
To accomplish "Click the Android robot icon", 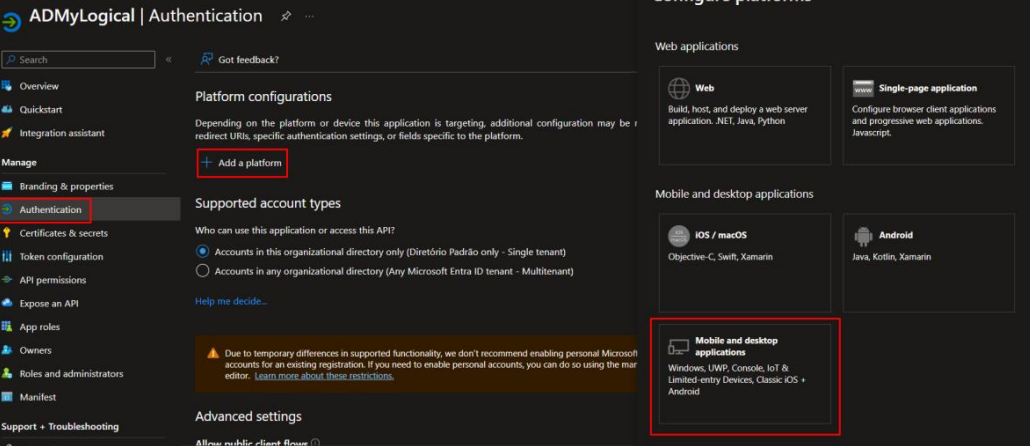I will (x=862, y=236).
